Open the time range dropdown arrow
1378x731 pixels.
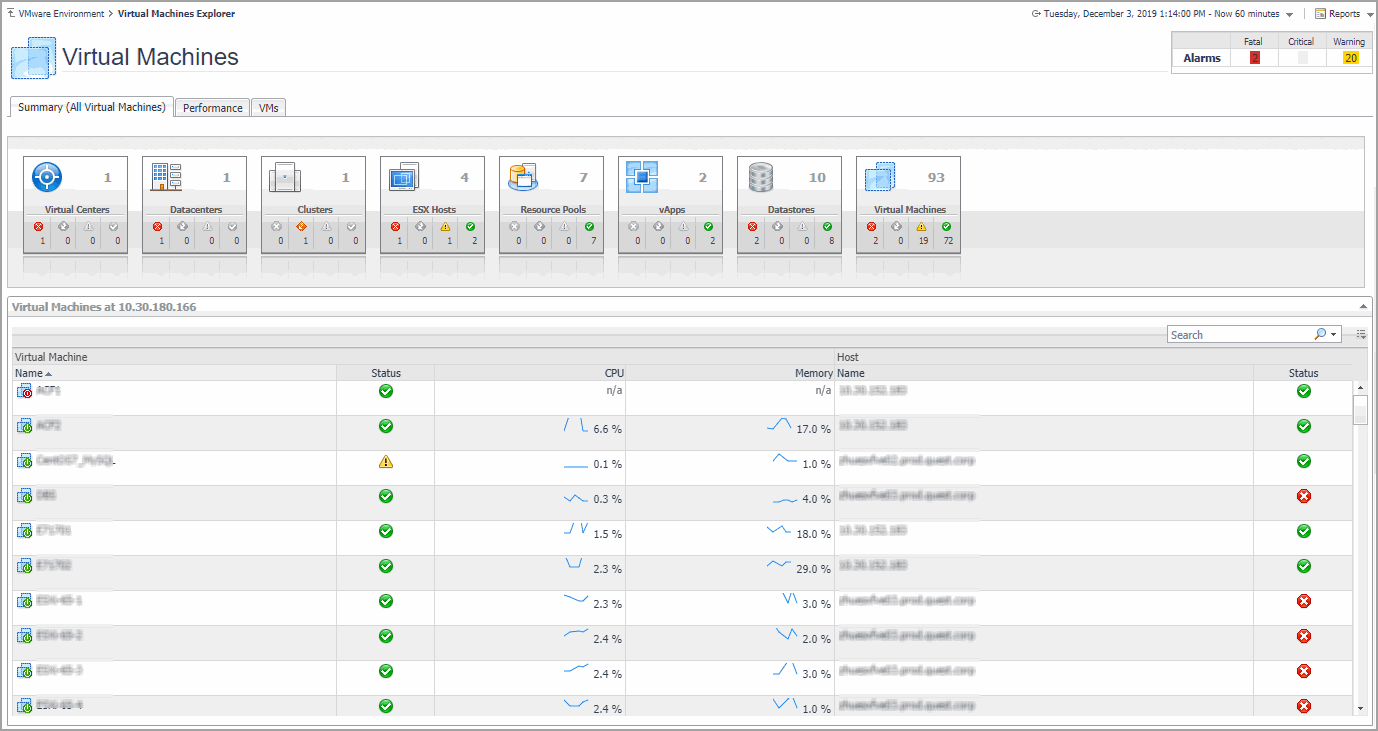(x=1290, y=15)
